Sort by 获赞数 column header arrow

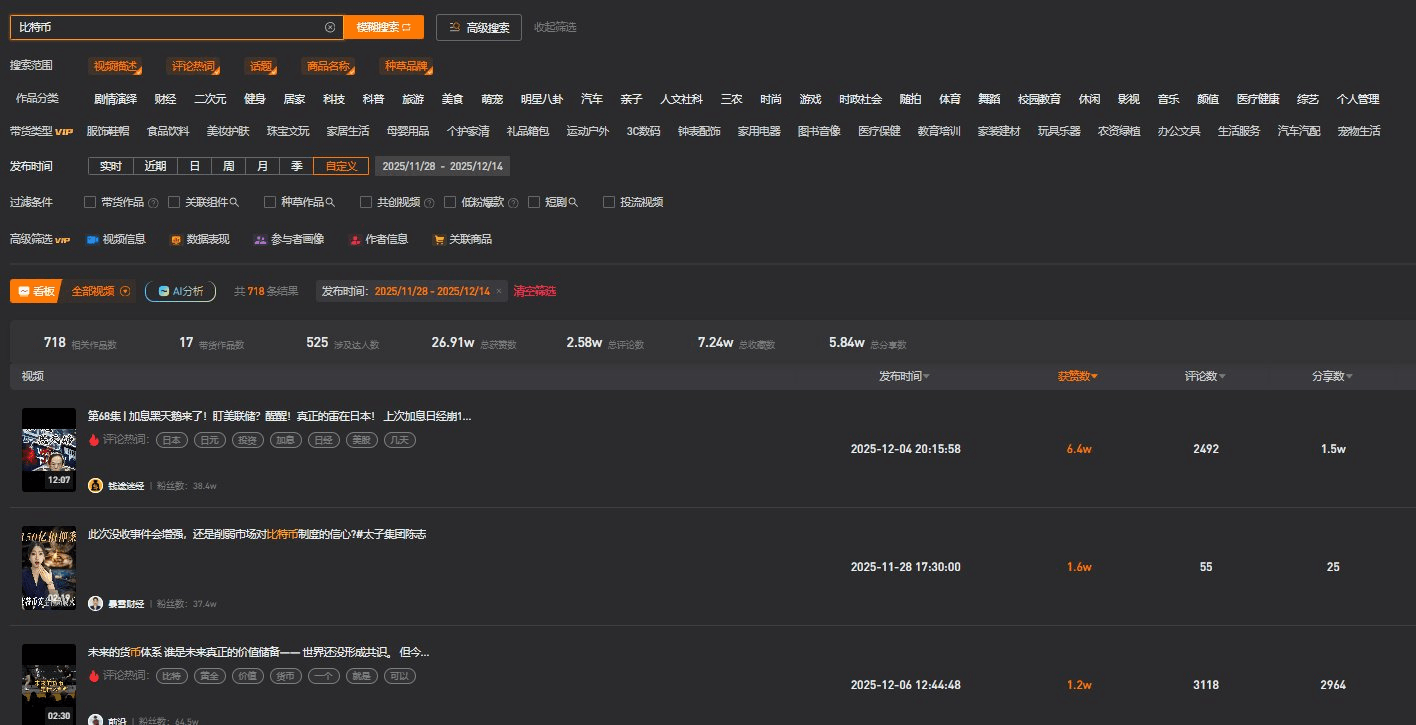click(1094, 377)
